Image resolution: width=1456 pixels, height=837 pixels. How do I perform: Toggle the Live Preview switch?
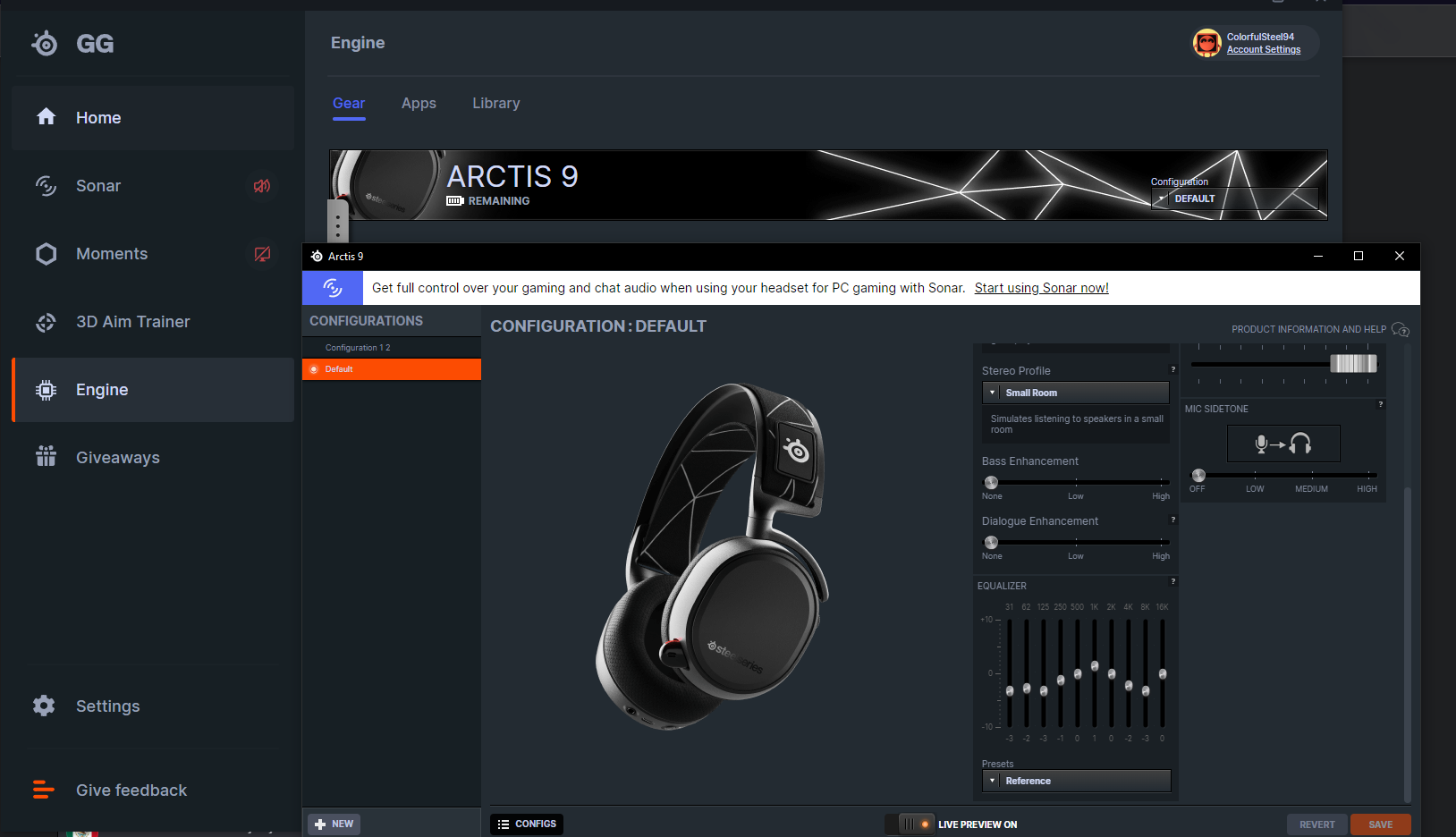910,824
